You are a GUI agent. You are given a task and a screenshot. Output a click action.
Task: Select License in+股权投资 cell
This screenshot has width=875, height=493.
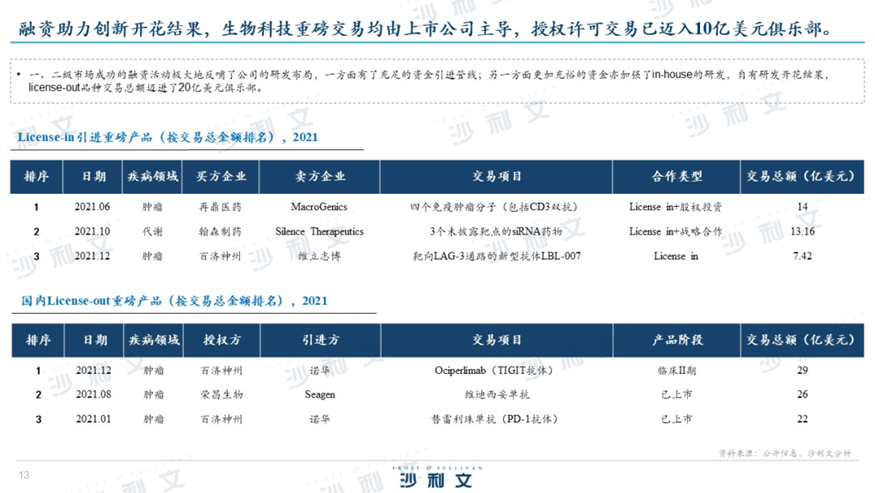[x=676, y=207]
